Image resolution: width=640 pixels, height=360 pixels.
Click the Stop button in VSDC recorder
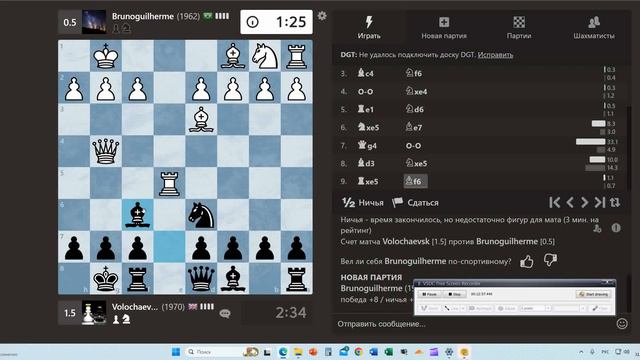tap(454, 294)
